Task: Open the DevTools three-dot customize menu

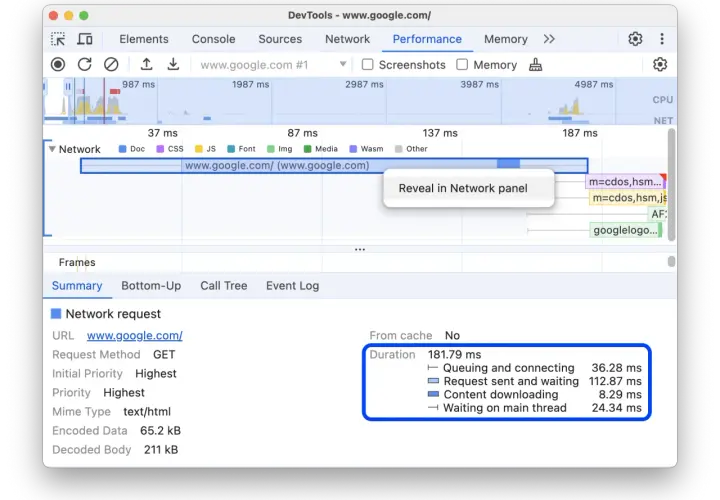Action: 662,39
